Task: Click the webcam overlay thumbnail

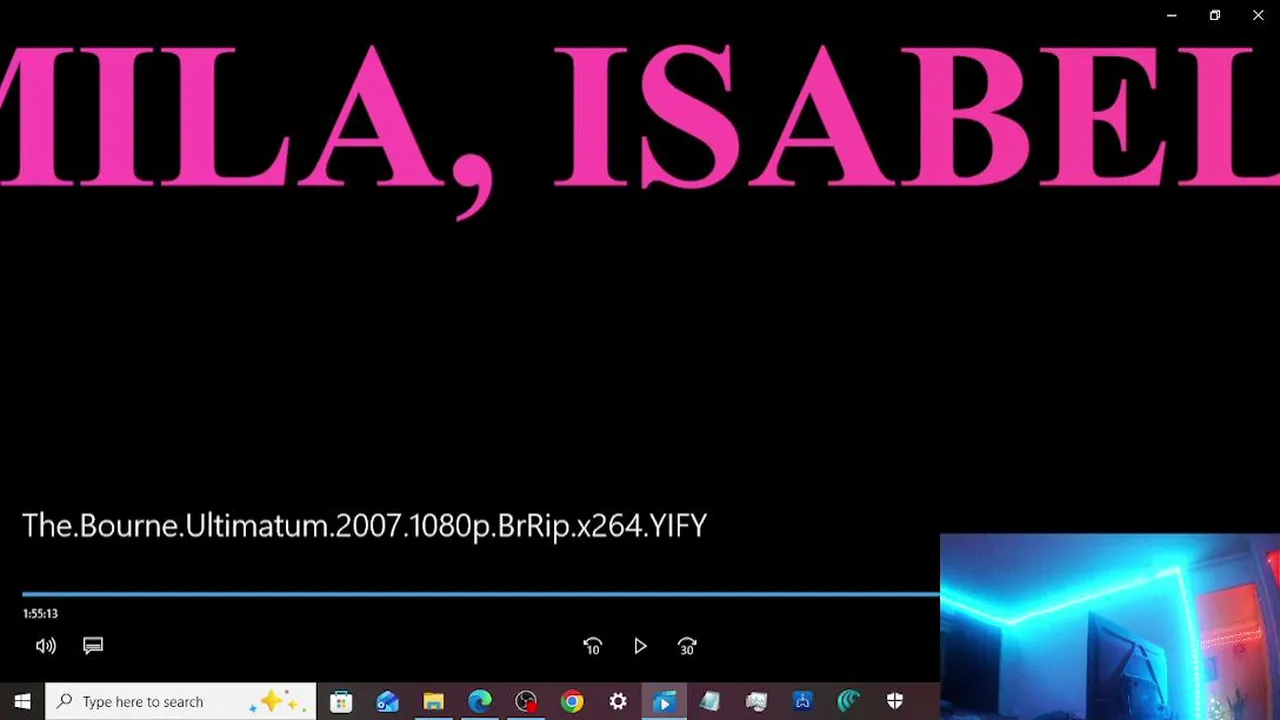Action: coord(1110,627)
